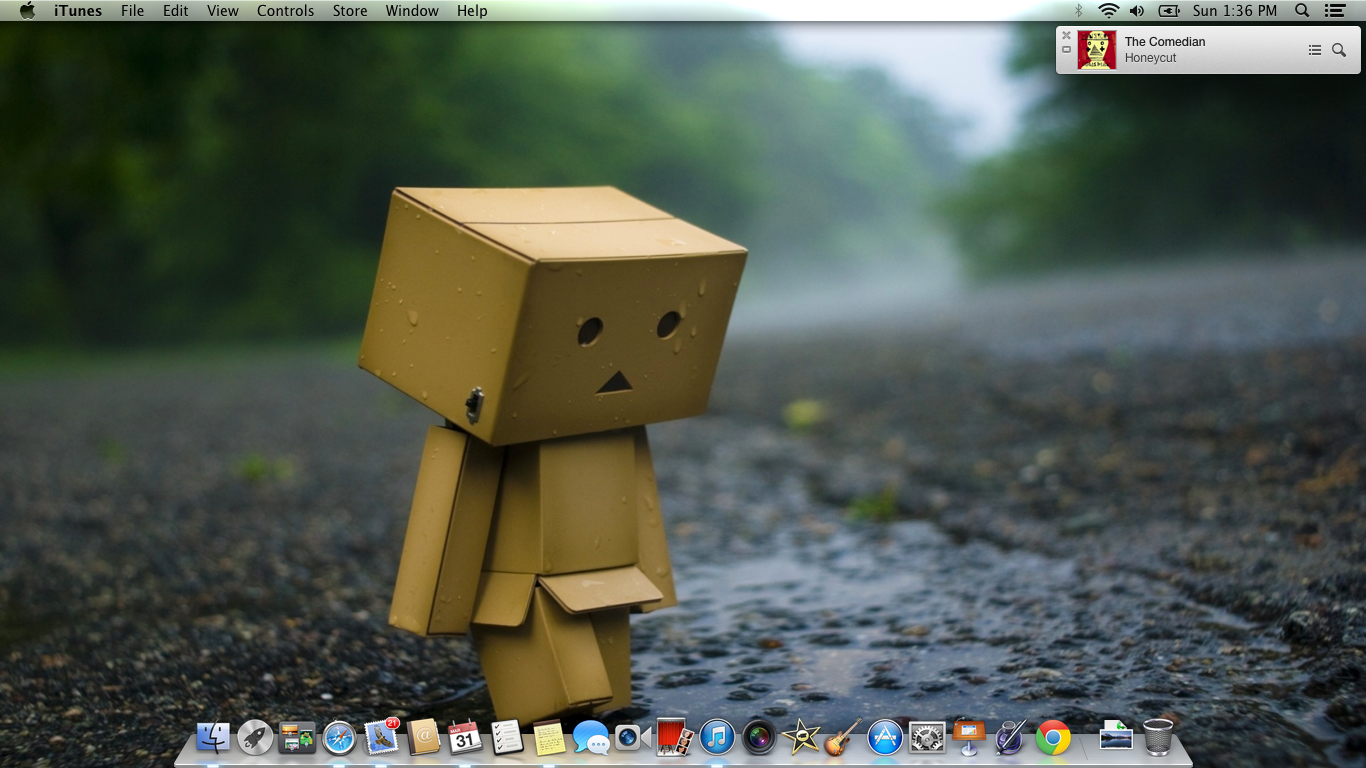Open the Edit menu
This screenshot has height=768, width=1366.
[x=176, y=10]
